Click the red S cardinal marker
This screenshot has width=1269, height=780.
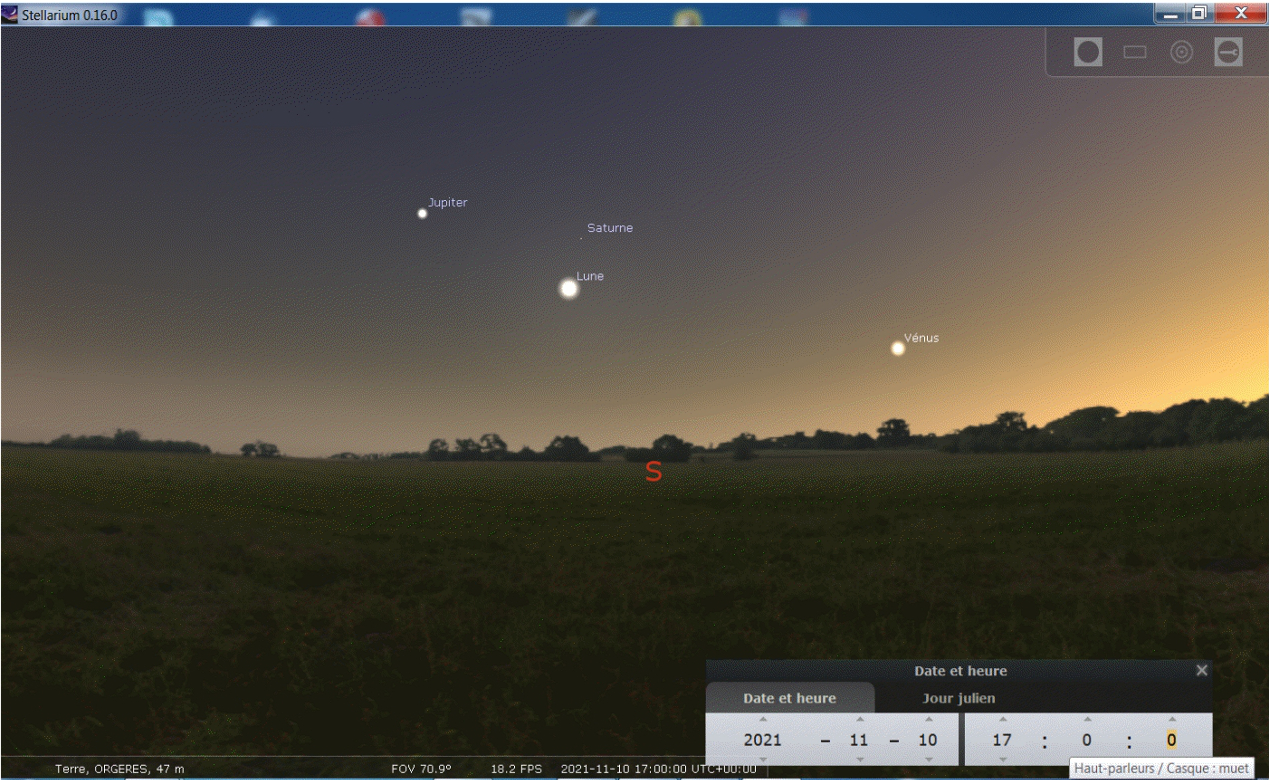tap(653, 473)
